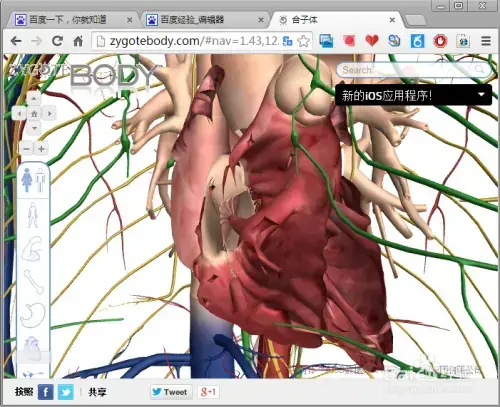The width and height of the screenshot is (500, 407).
Task: Open Chrome hamburger menu
Action: click(486, 41)
